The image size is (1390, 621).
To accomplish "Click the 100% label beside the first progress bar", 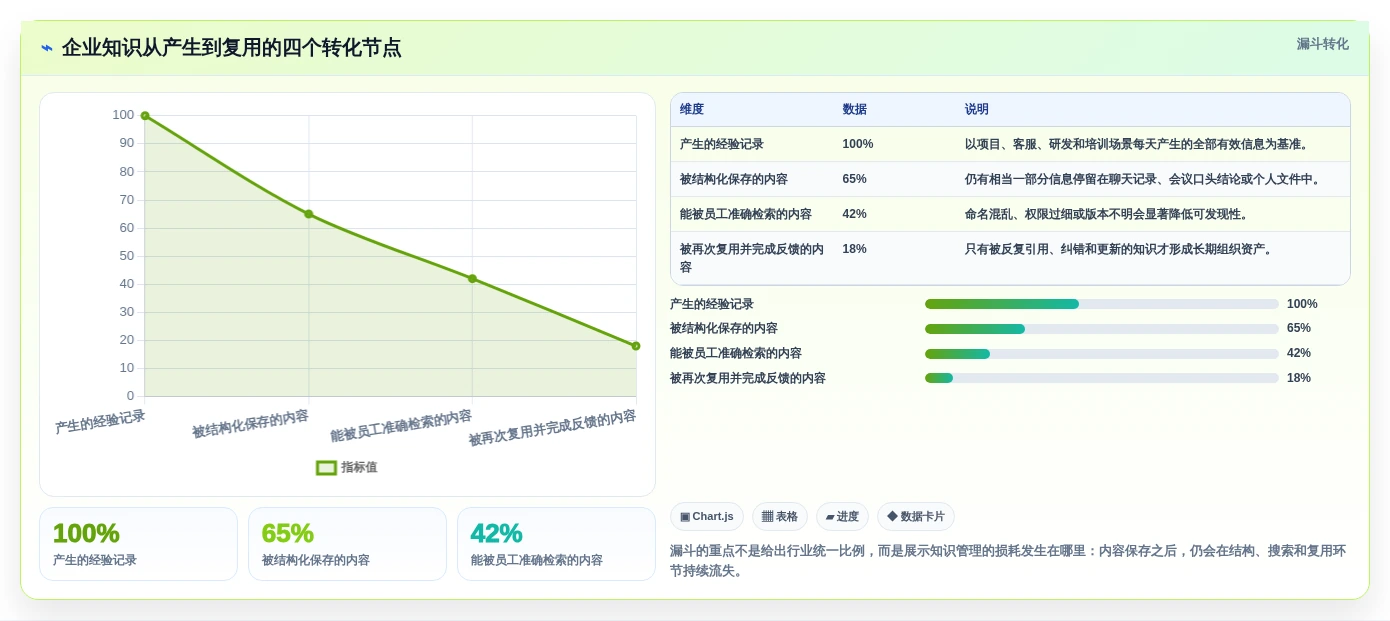I will (1302, 304).
